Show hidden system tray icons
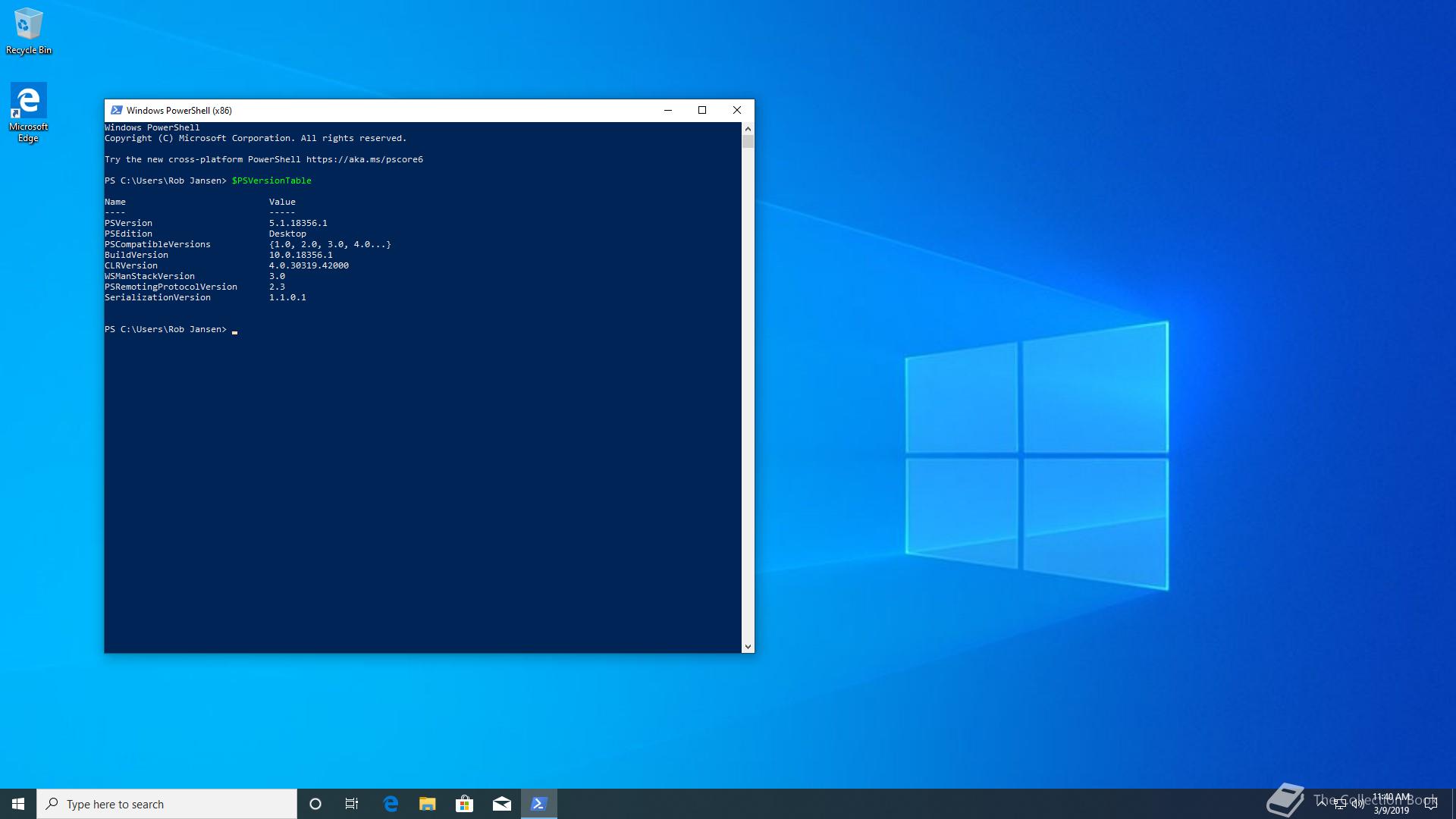Viewport: 1456px width, 819px height. pos(1322,804)
